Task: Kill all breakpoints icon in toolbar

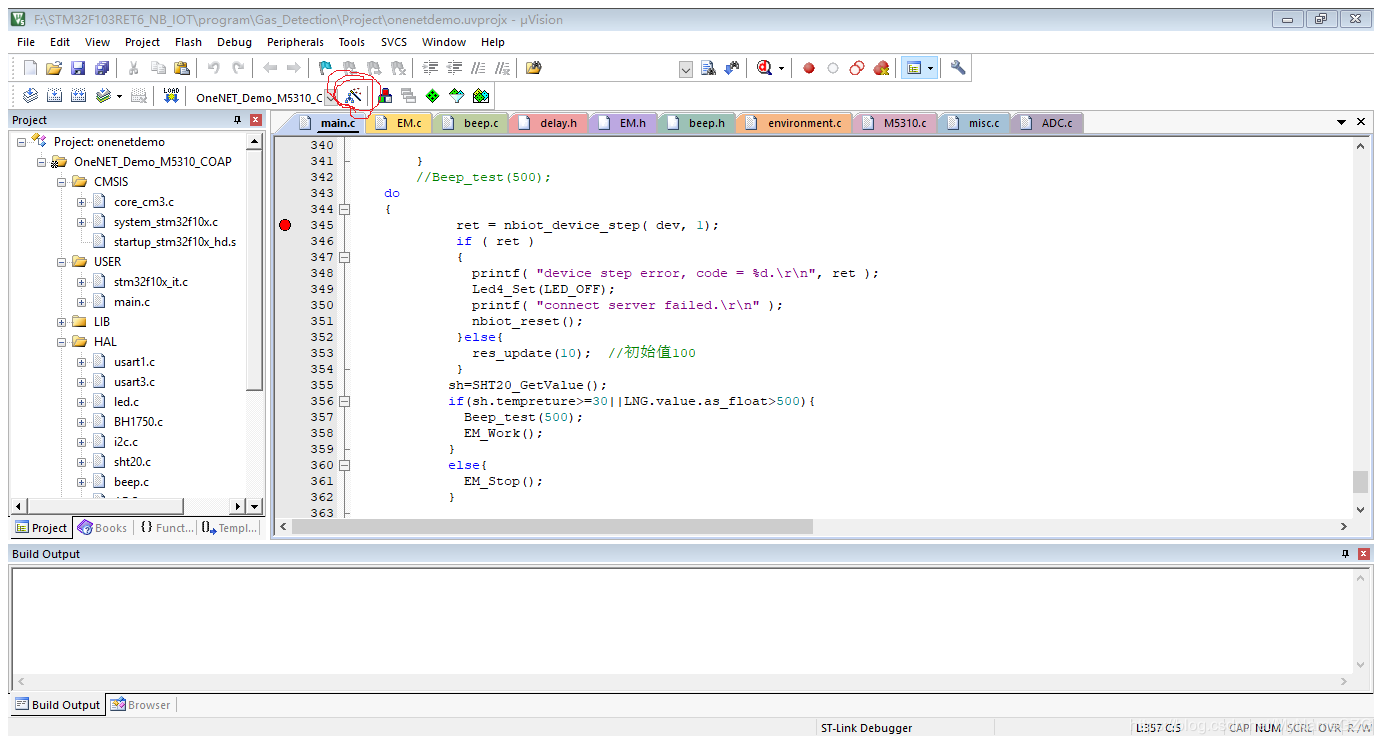Action: [x=881, y=68]
